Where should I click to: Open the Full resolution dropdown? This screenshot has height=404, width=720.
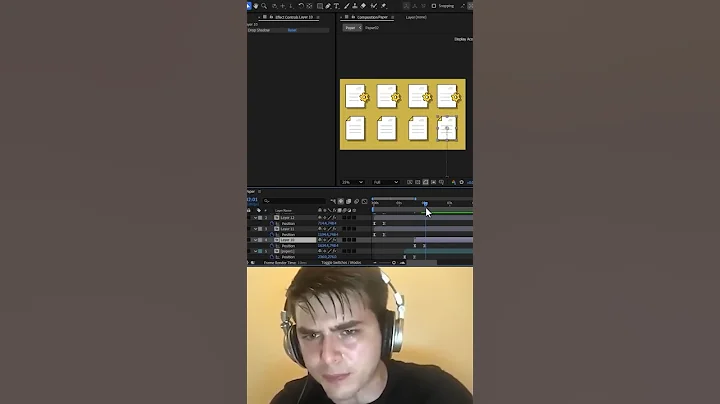point(385,182)
